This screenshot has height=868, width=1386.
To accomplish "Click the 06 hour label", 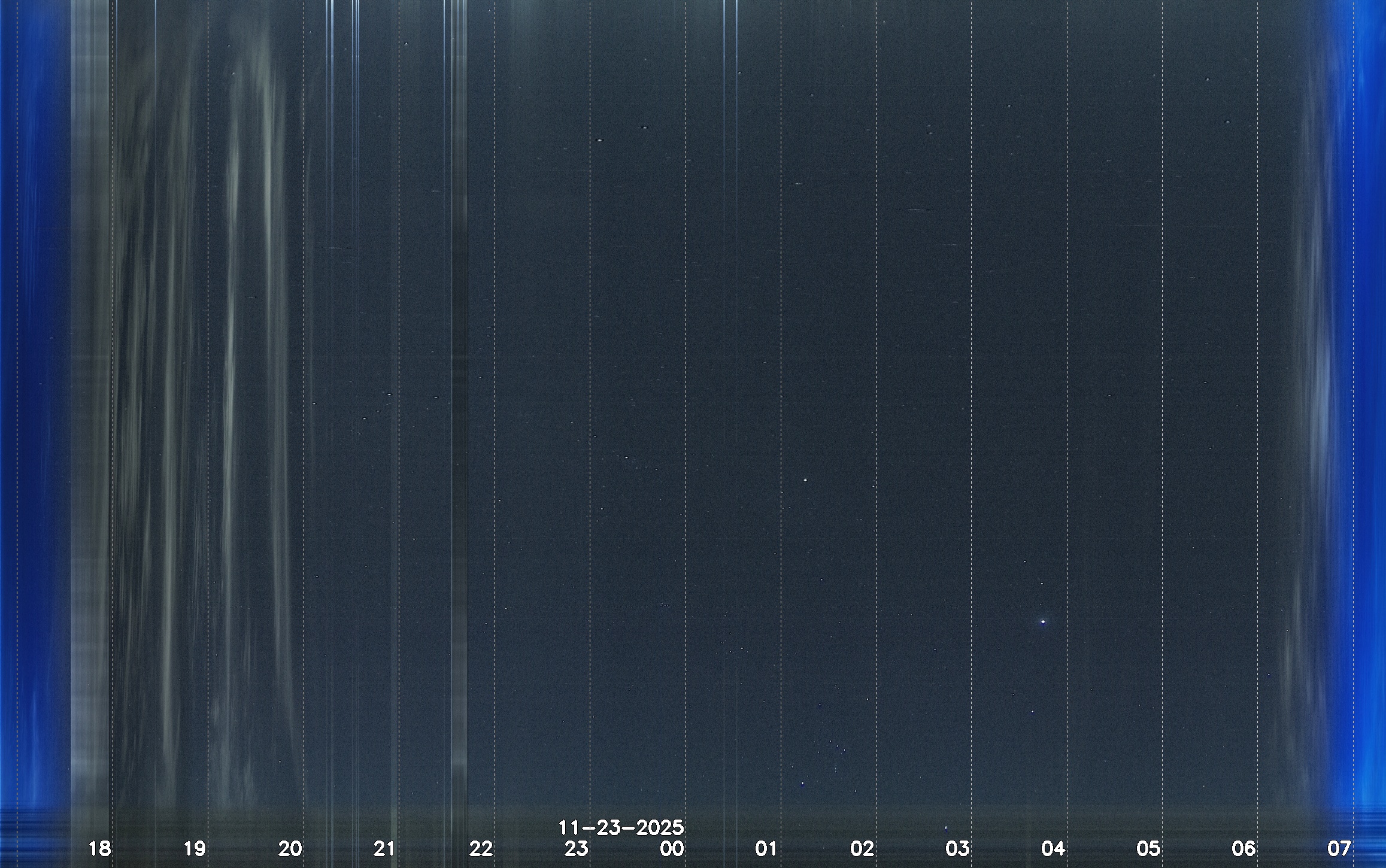I will [1244, 848].
